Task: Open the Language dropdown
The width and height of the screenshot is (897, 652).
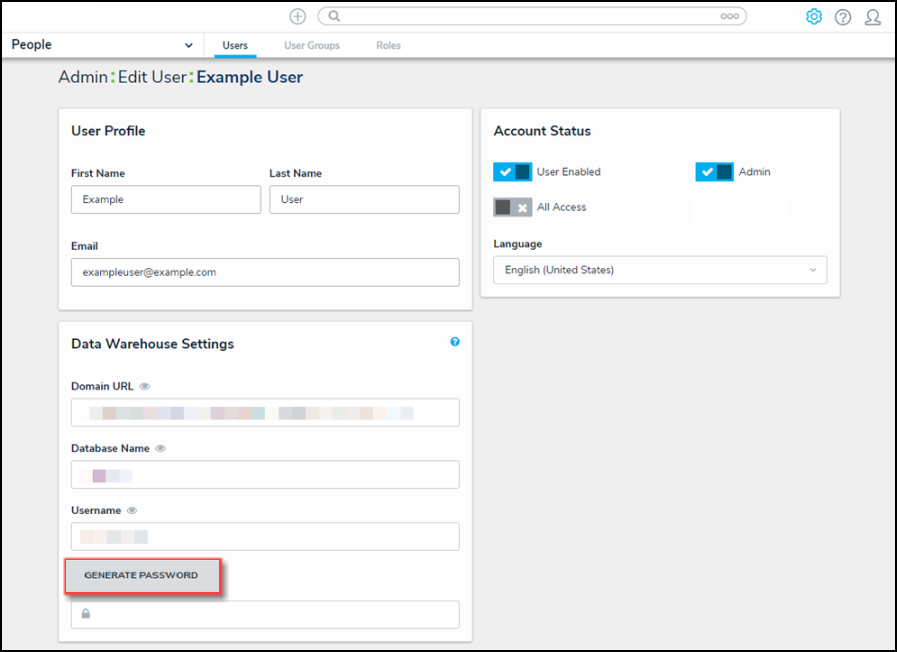Action: 660,270
